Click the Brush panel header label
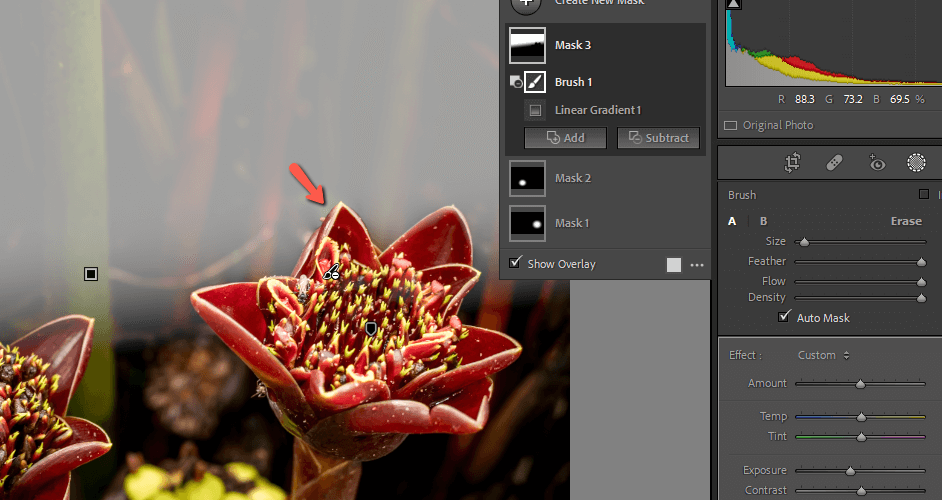942x500 pixels. 742,195
